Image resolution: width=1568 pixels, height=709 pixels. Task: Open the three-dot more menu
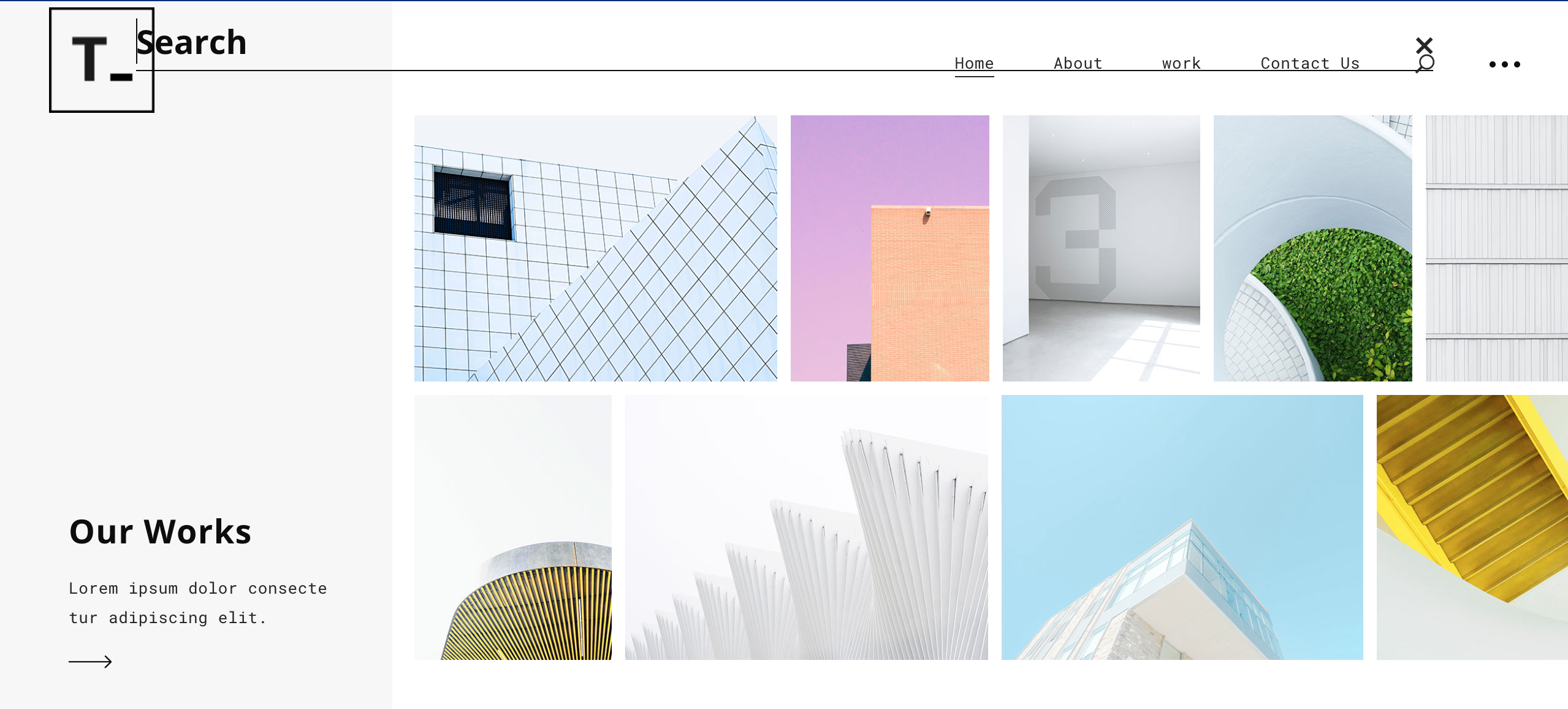pyautogui.click(x=1504, y=64)
